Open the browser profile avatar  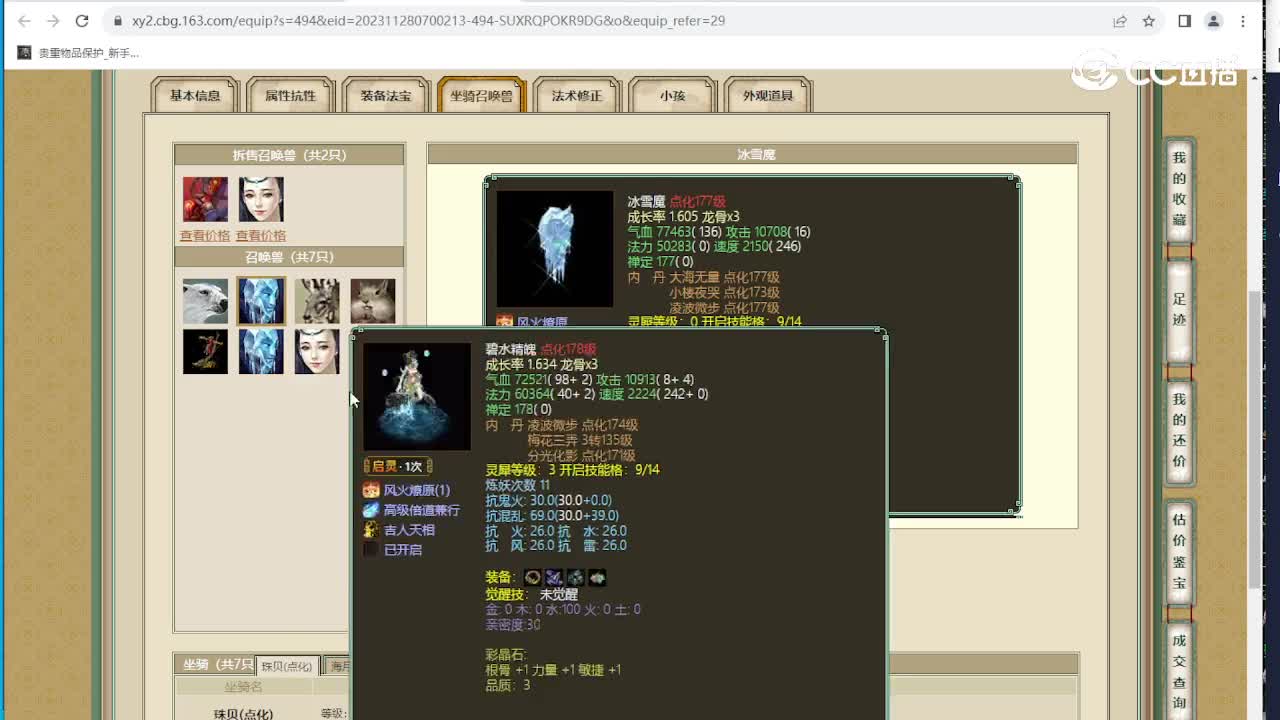tap(1214, 21)
